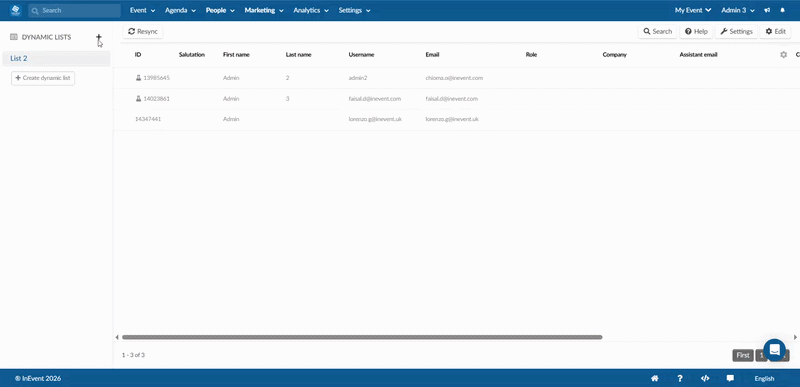Click the Resync button
This screenshot has height=387, width=800.
click(143, 32)
